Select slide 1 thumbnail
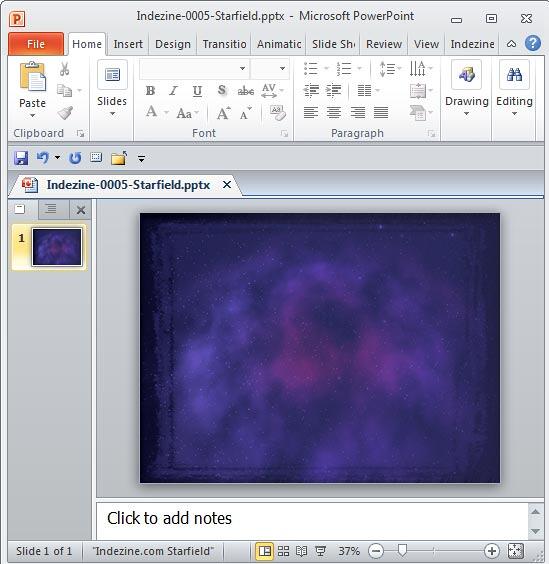This screenshot has height=564, width=549. [57, 247]
